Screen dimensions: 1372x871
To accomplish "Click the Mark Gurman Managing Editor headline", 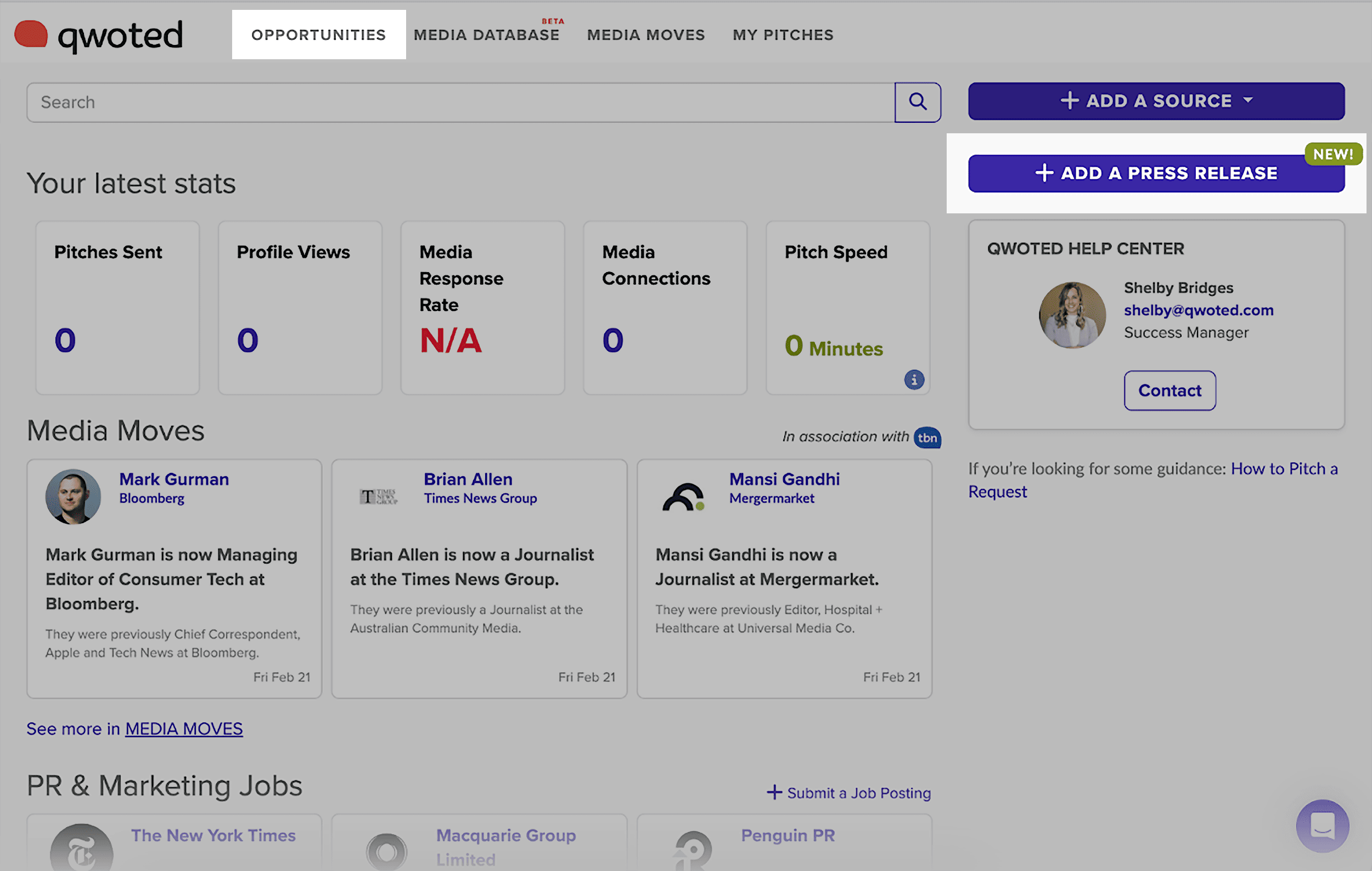I will click(x=171, y=579).
